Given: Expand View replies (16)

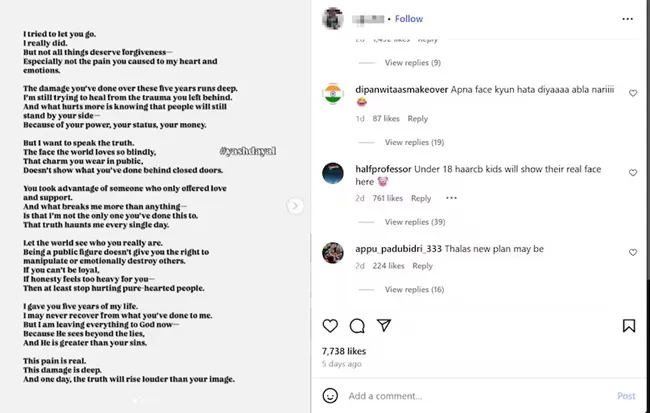Looking at the screenshot, I should pos(414,289).
